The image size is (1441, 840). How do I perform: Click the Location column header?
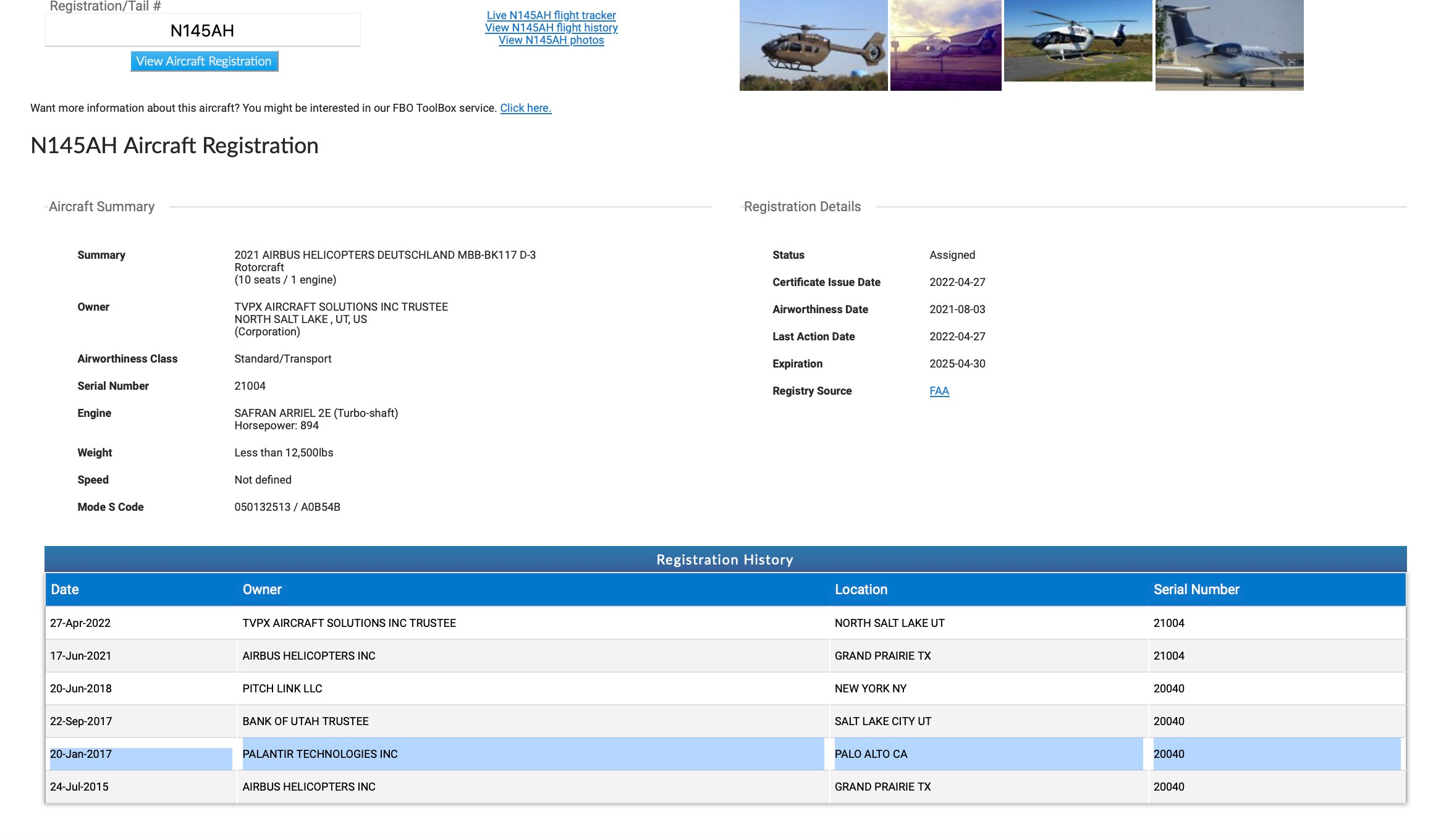pyautogui.click(x=861, y=589)
